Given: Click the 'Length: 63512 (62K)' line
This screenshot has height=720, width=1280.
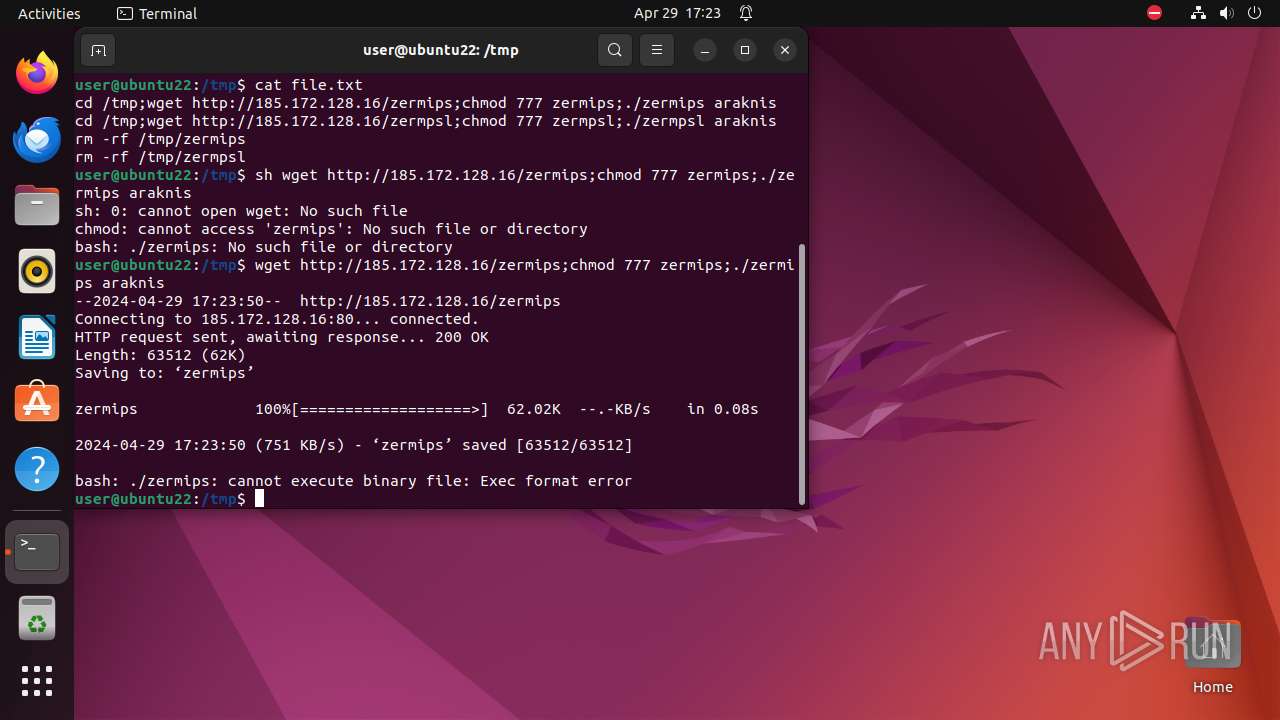Looking at the screenshot, I should click(160, 355).
